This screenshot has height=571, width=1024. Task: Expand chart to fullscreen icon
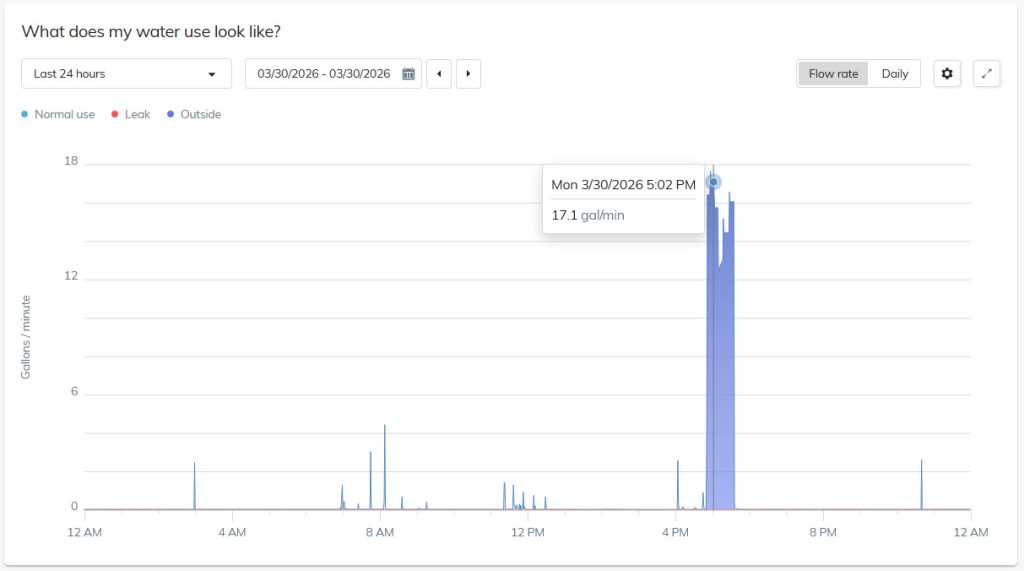click(x=987, y=74)
